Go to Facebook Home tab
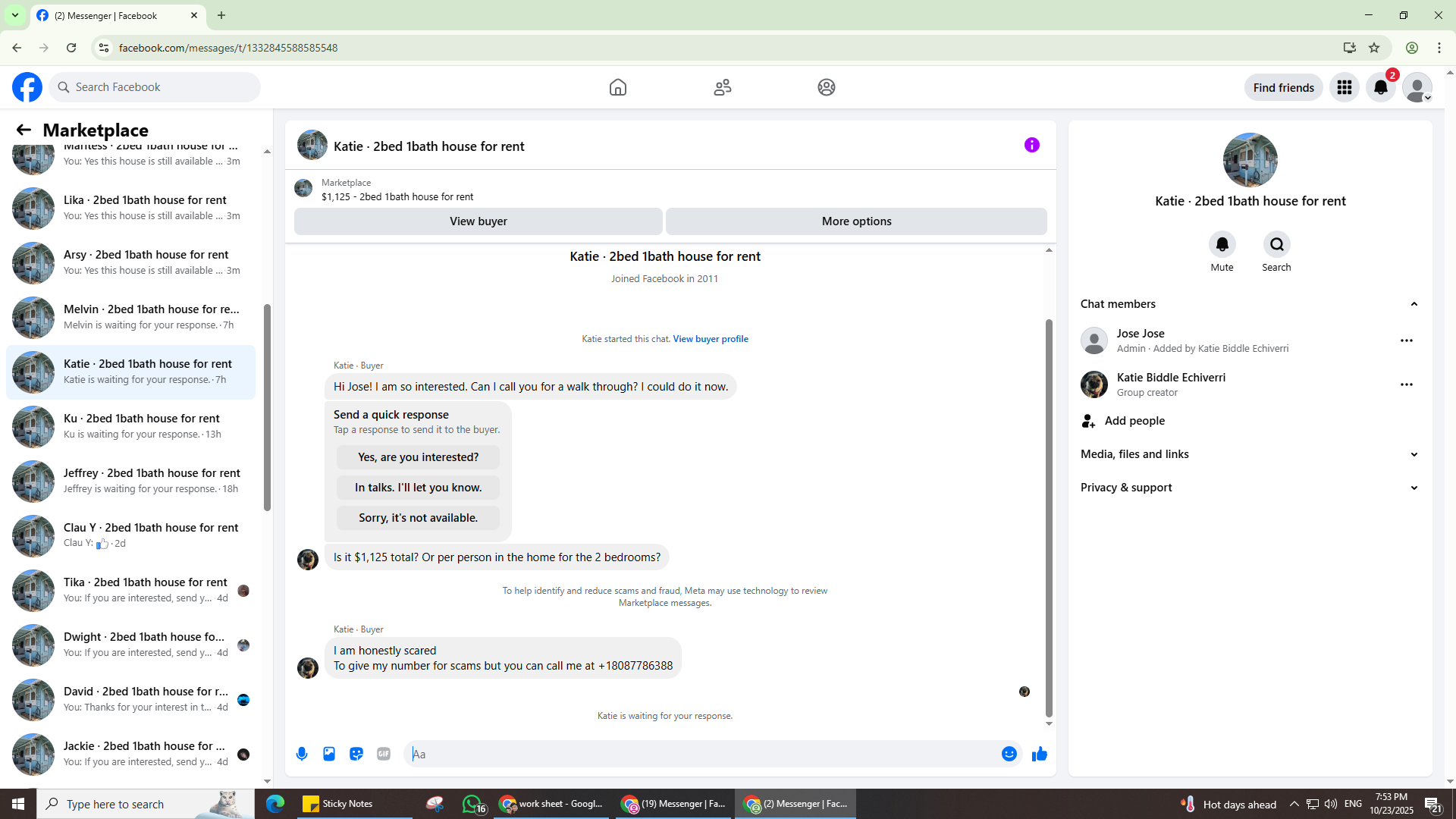This screenshot has height=819, width=1456. tap(617, 87)
